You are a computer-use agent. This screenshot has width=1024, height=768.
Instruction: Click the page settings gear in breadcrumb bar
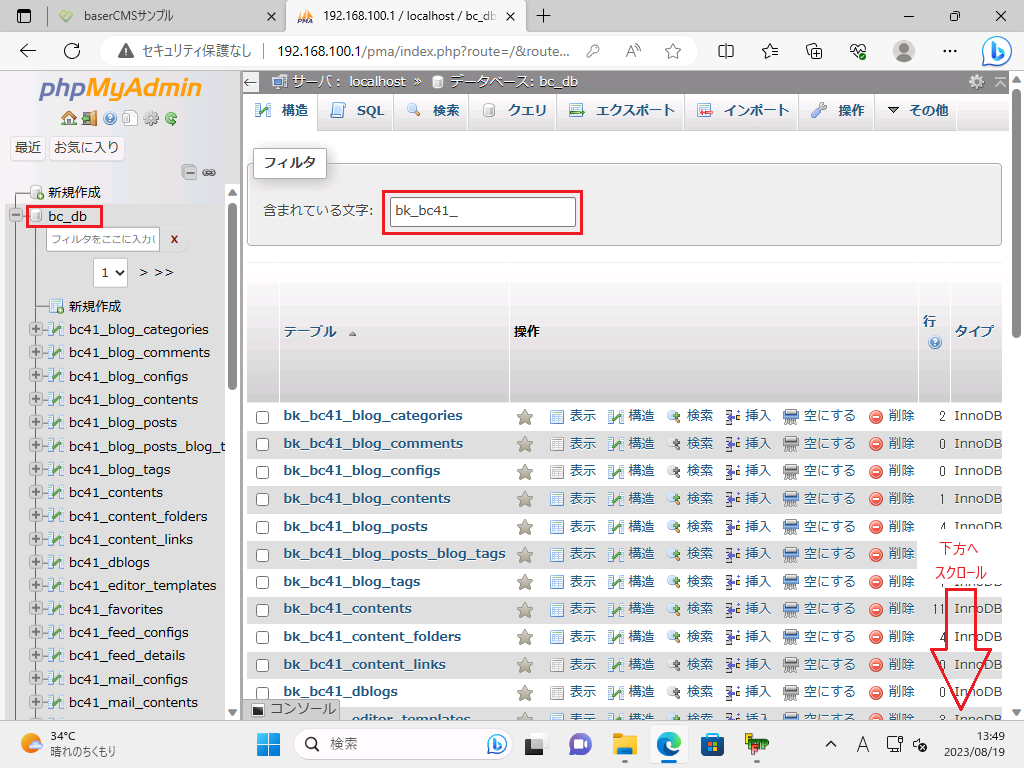(x=976, y=82)
